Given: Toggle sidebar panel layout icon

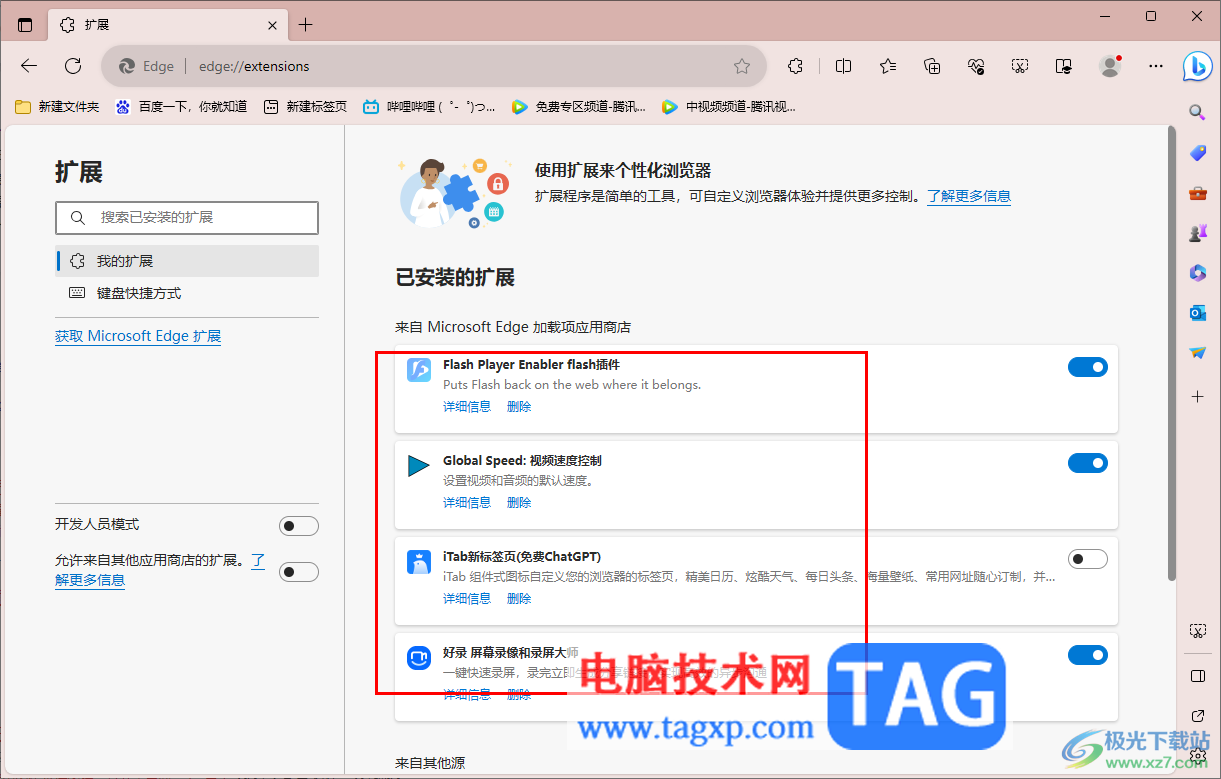Looking at the screenshot, I should click(x=1197, y=677).
